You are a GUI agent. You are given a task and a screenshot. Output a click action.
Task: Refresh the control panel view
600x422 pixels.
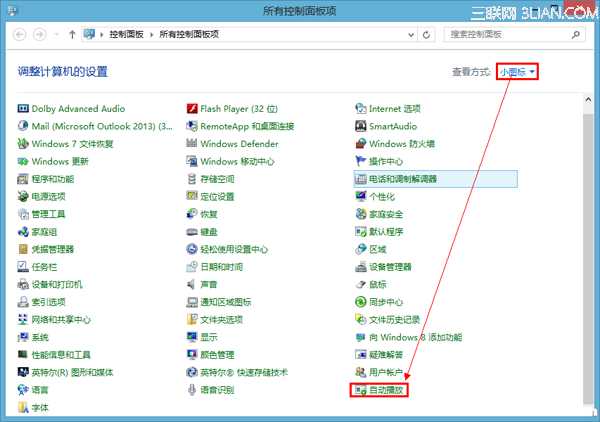(x=426, y=35)
